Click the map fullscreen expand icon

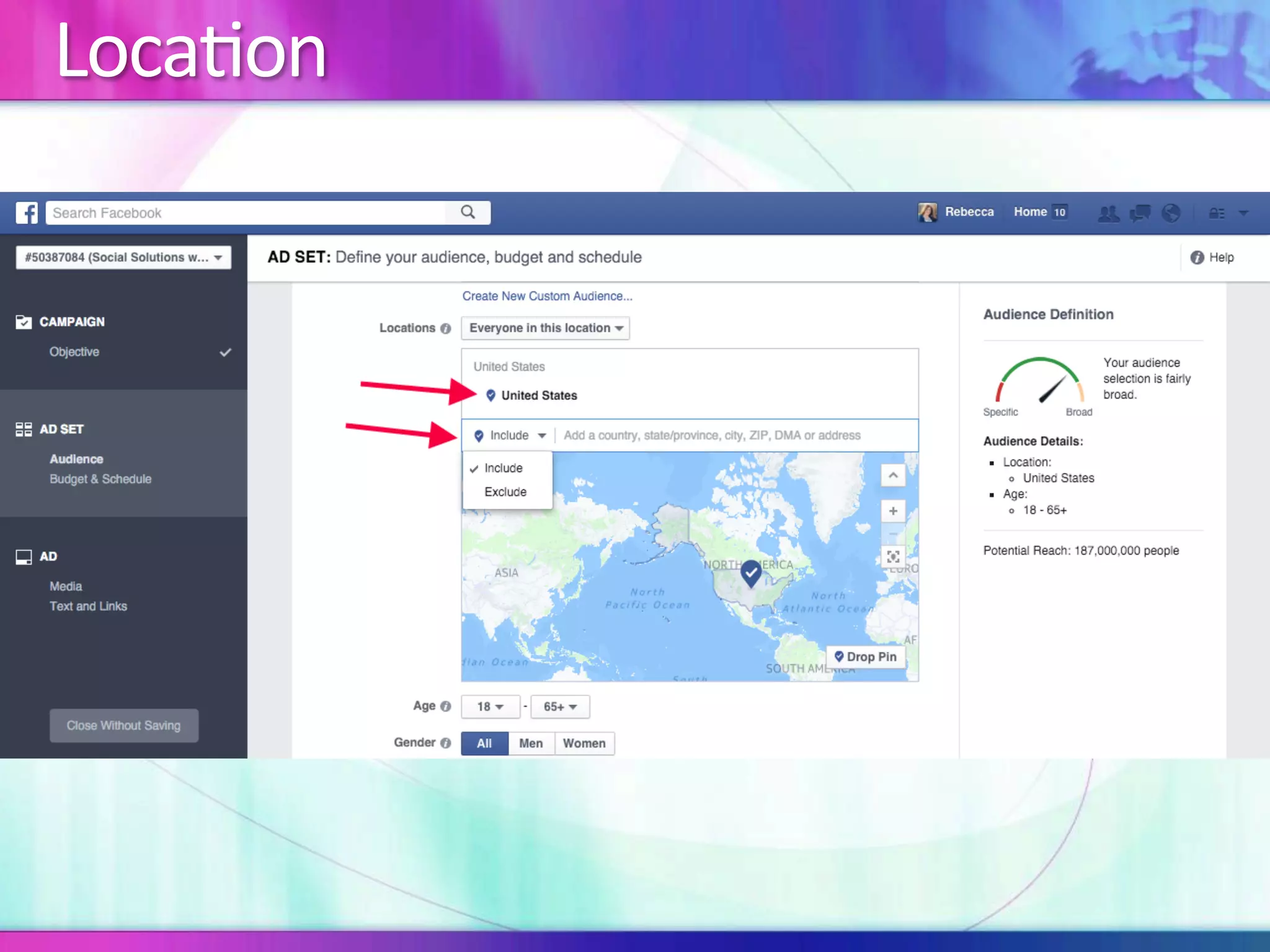(x=893, y=557)
